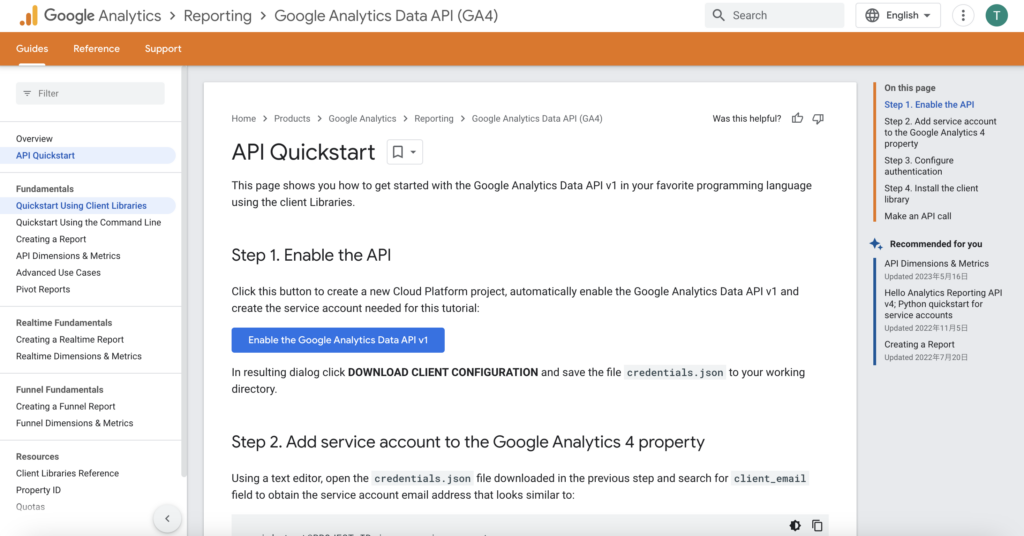This screenshot has height=536, width=1024.
Task: Select Pivot Reports in sidebar
Action: point(42,289)
